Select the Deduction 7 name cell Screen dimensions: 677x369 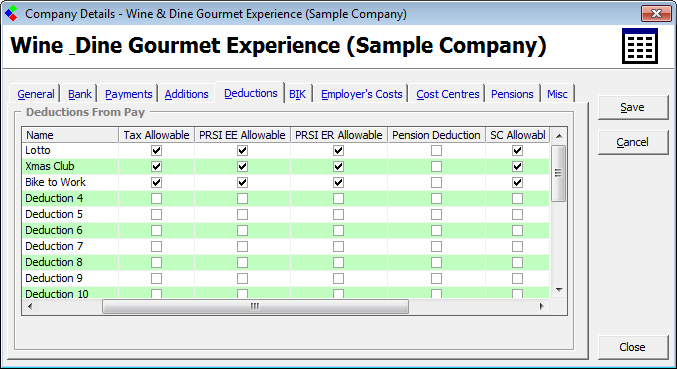tap(70, 246)
